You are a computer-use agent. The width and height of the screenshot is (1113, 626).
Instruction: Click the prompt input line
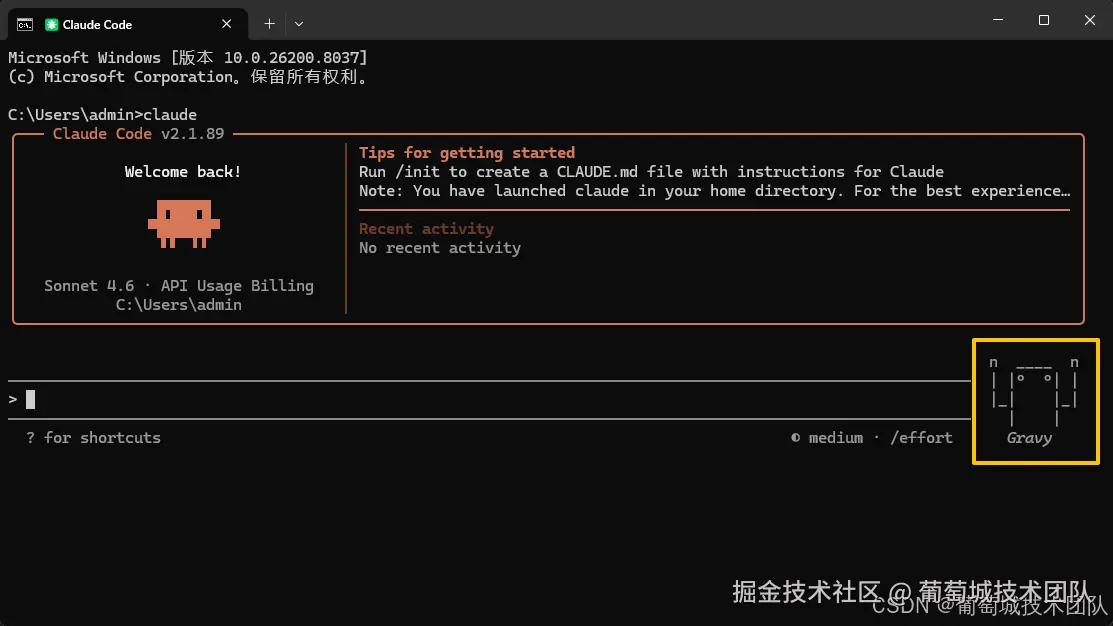pyautogui.click(x=400, y=400)
